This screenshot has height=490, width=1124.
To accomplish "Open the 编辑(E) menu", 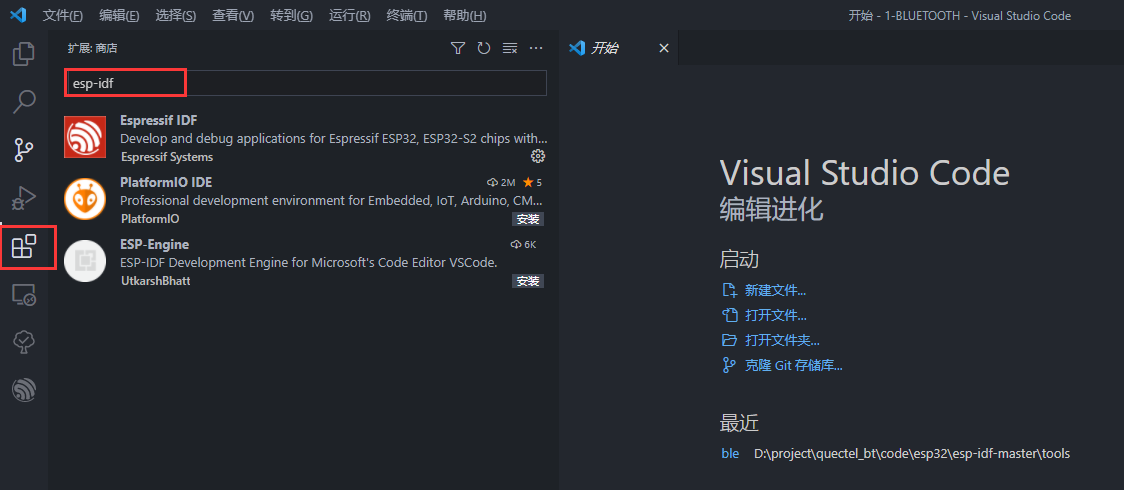I will coord(120,16).
